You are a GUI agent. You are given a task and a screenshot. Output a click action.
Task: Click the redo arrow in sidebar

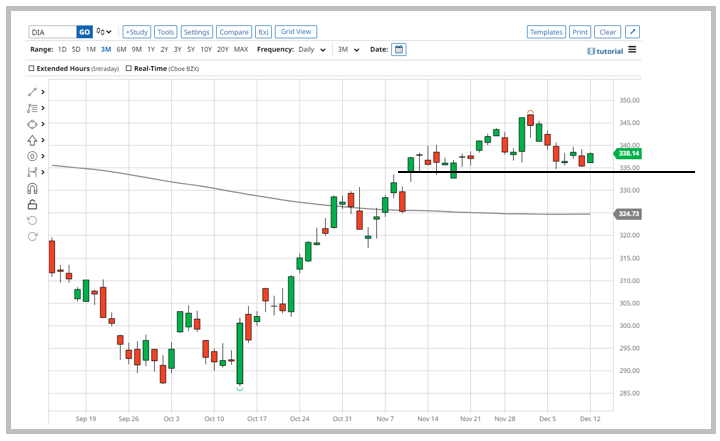(32, 237)
